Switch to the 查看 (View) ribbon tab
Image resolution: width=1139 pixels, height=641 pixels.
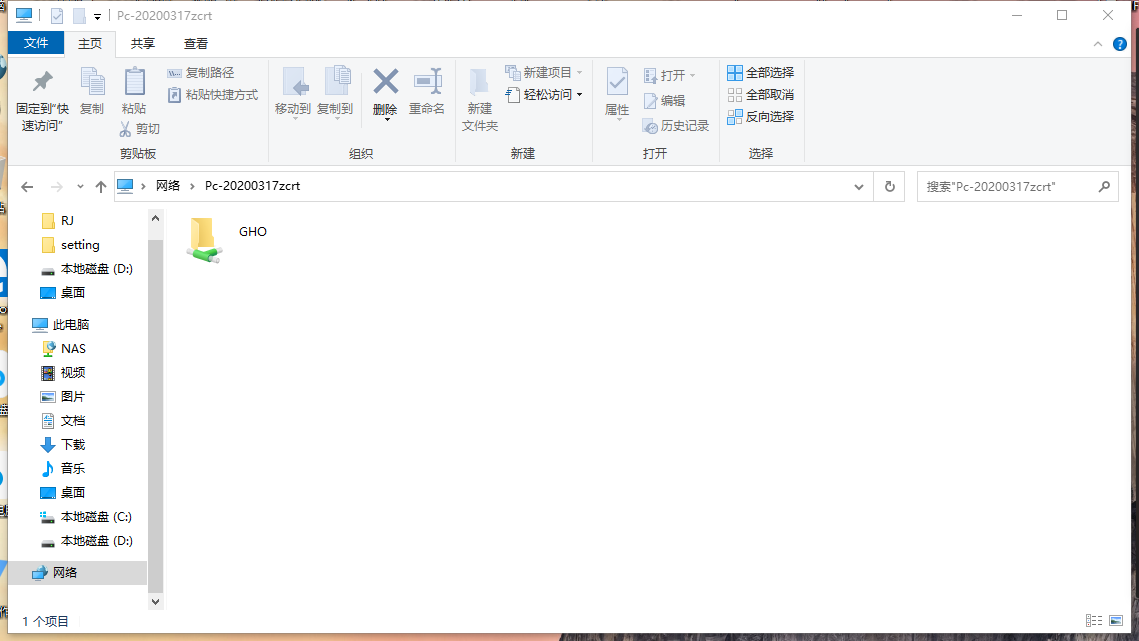(195, 43)
